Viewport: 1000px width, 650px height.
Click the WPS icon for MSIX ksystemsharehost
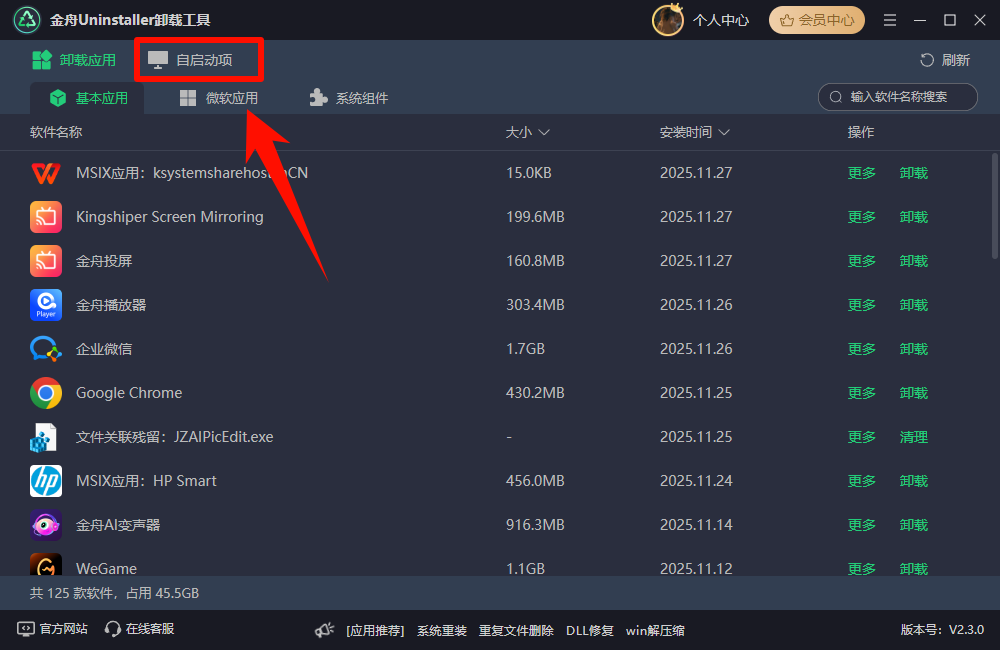[46, 173]
